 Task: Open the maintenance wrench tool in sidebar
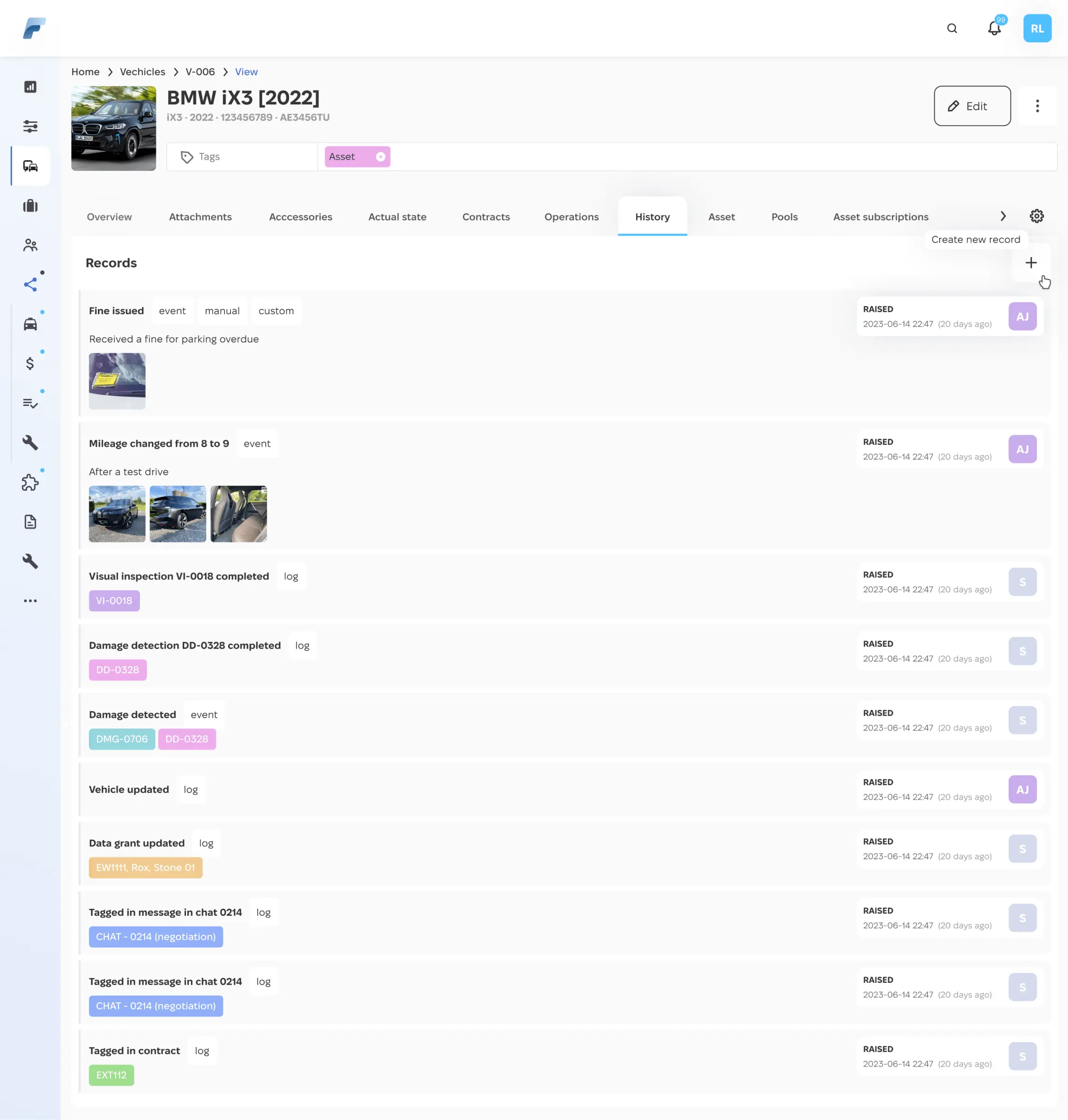pyautogui.click(x=30, y=443)
